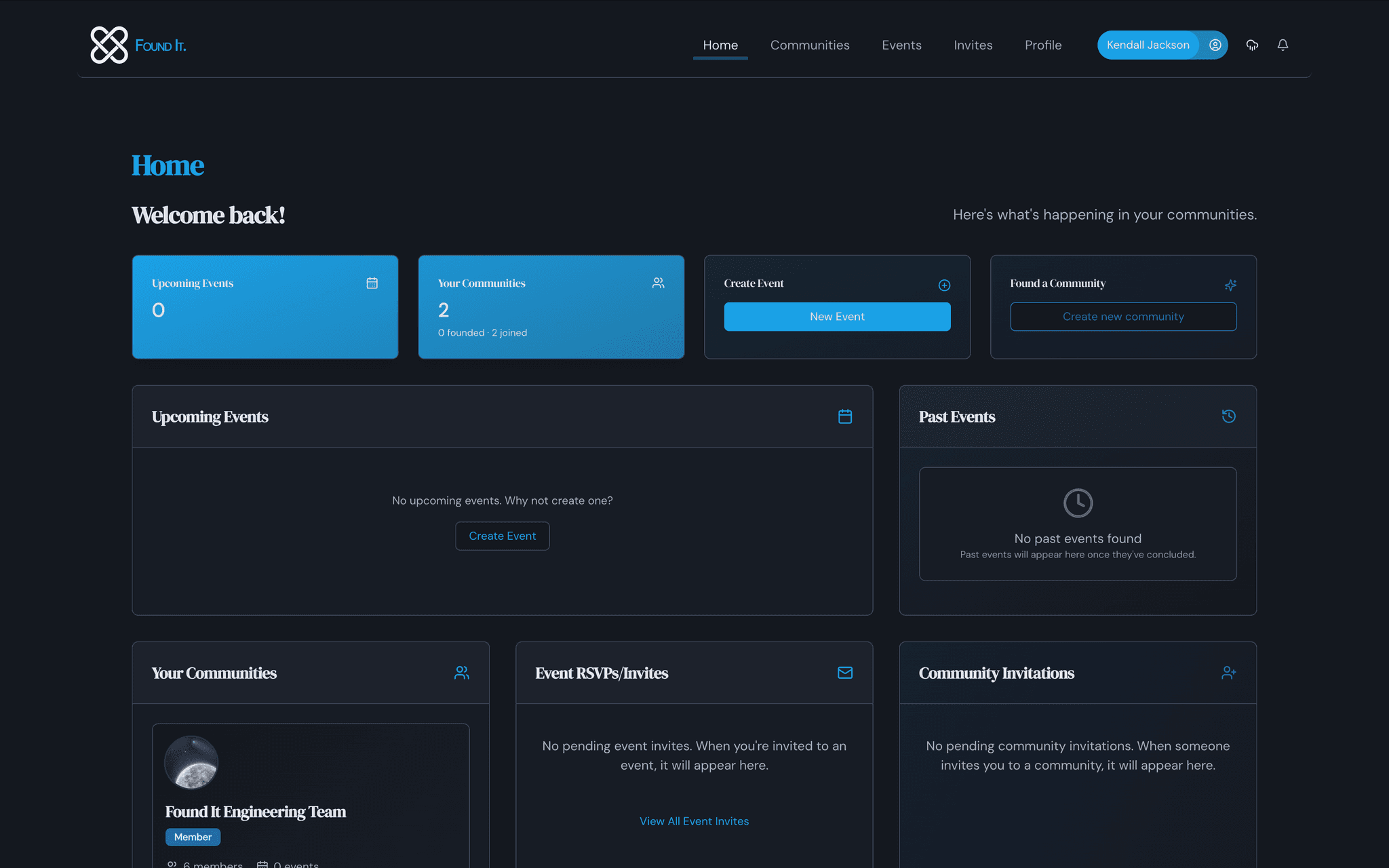Click the mail icon in Event RSVPs/Invites
This screenshot has height=868, width=1389.
pos(845,673)
